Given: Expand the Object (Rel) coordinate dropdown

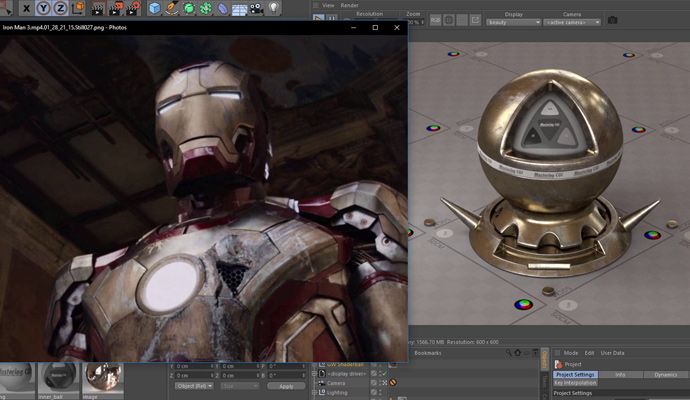Looking at the screenshot, I should click(192, 385).
